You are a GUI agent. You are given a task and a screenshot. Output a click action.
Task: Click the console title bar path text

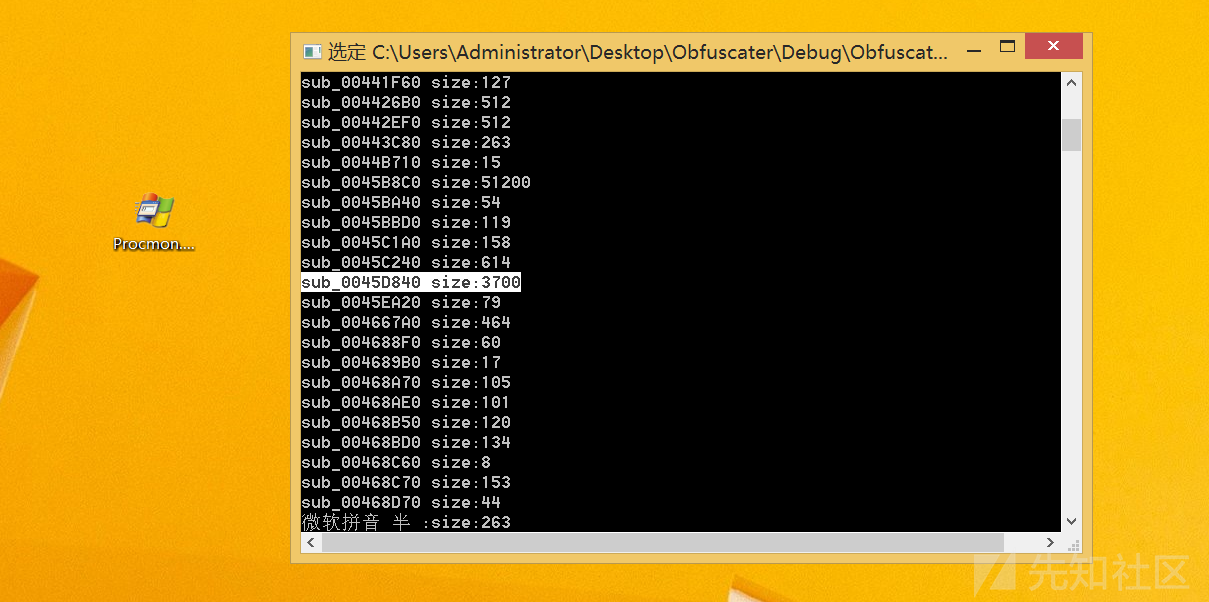638,52
